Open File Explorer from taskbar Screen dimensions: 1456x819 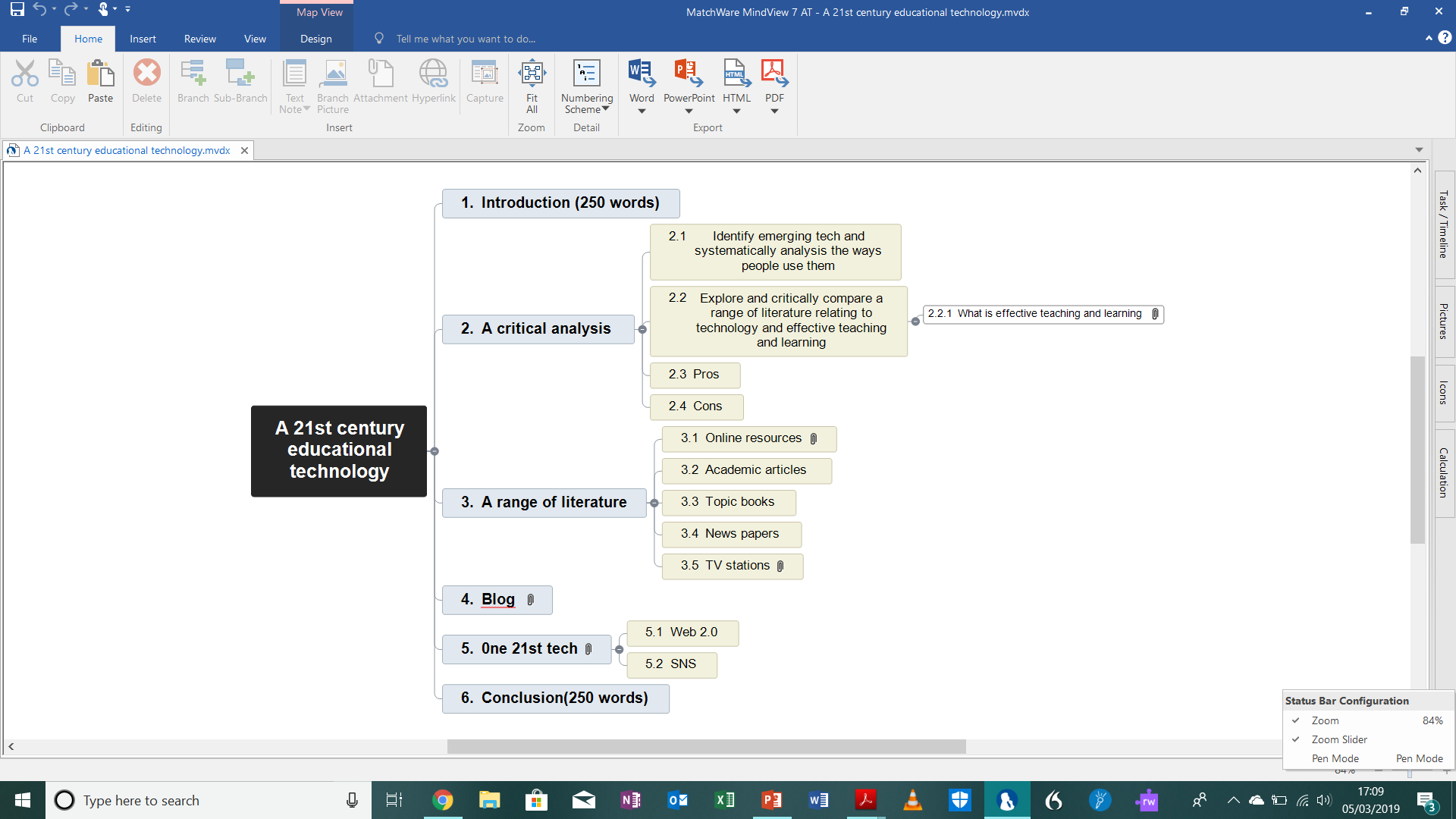[x=490, y=800]
